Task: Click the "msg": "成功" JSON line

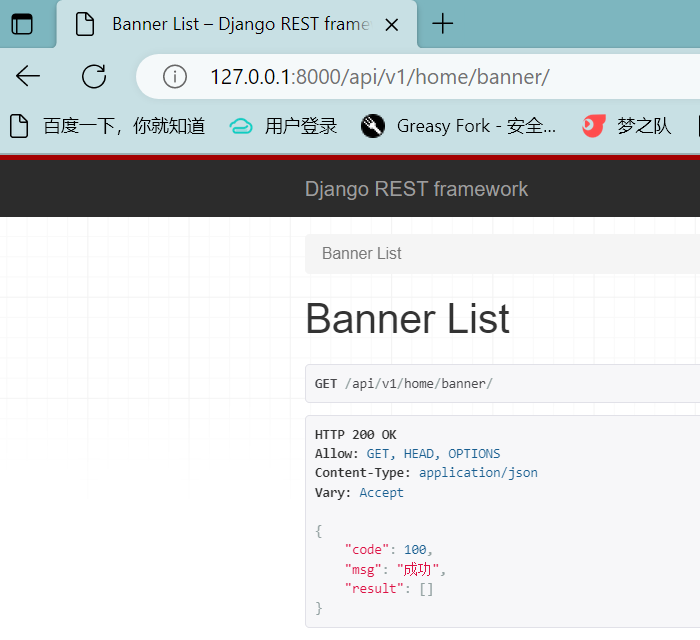Action: 395,569
